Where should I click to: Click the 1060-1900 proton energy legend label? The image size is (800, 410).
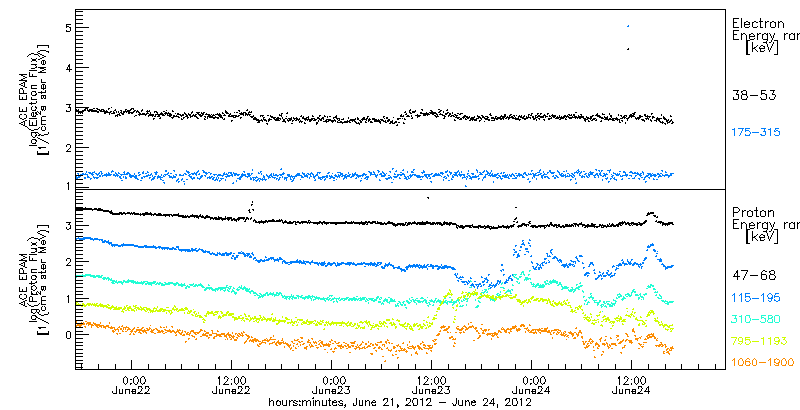click(763, 363)
